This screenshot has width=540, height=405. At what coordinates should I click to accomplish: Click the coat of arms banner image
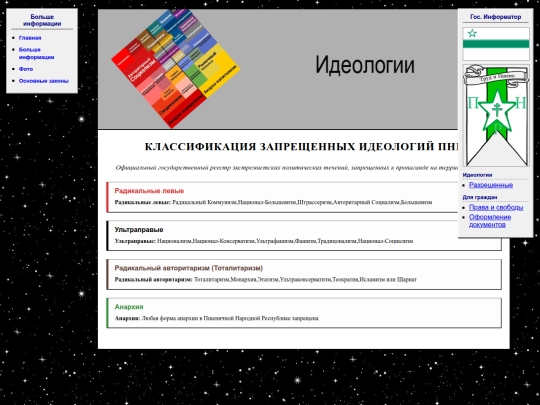click(496, 115)
